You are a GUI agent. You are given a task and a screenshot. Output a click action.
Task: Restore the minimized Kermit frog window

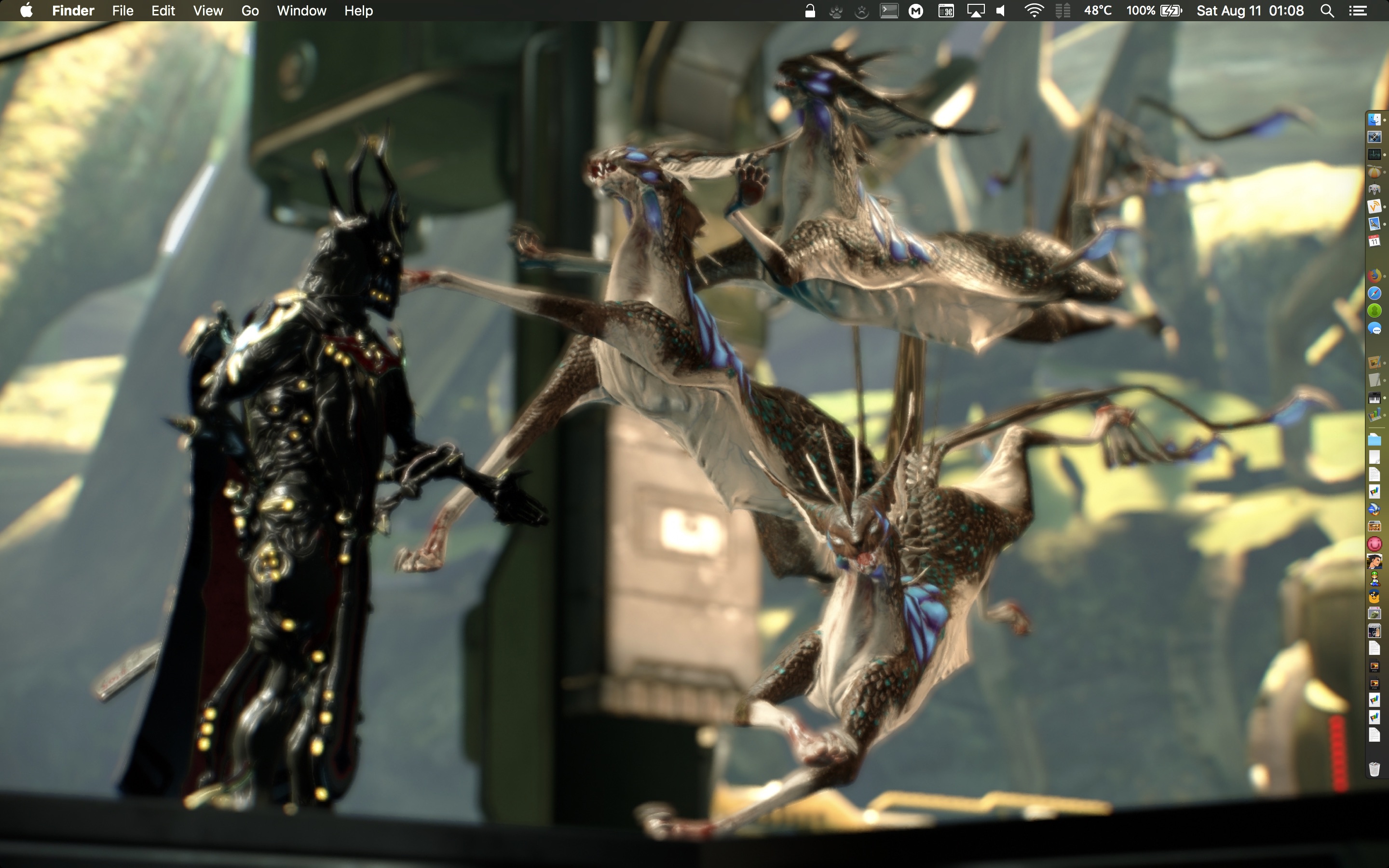tap(1374, 613)
